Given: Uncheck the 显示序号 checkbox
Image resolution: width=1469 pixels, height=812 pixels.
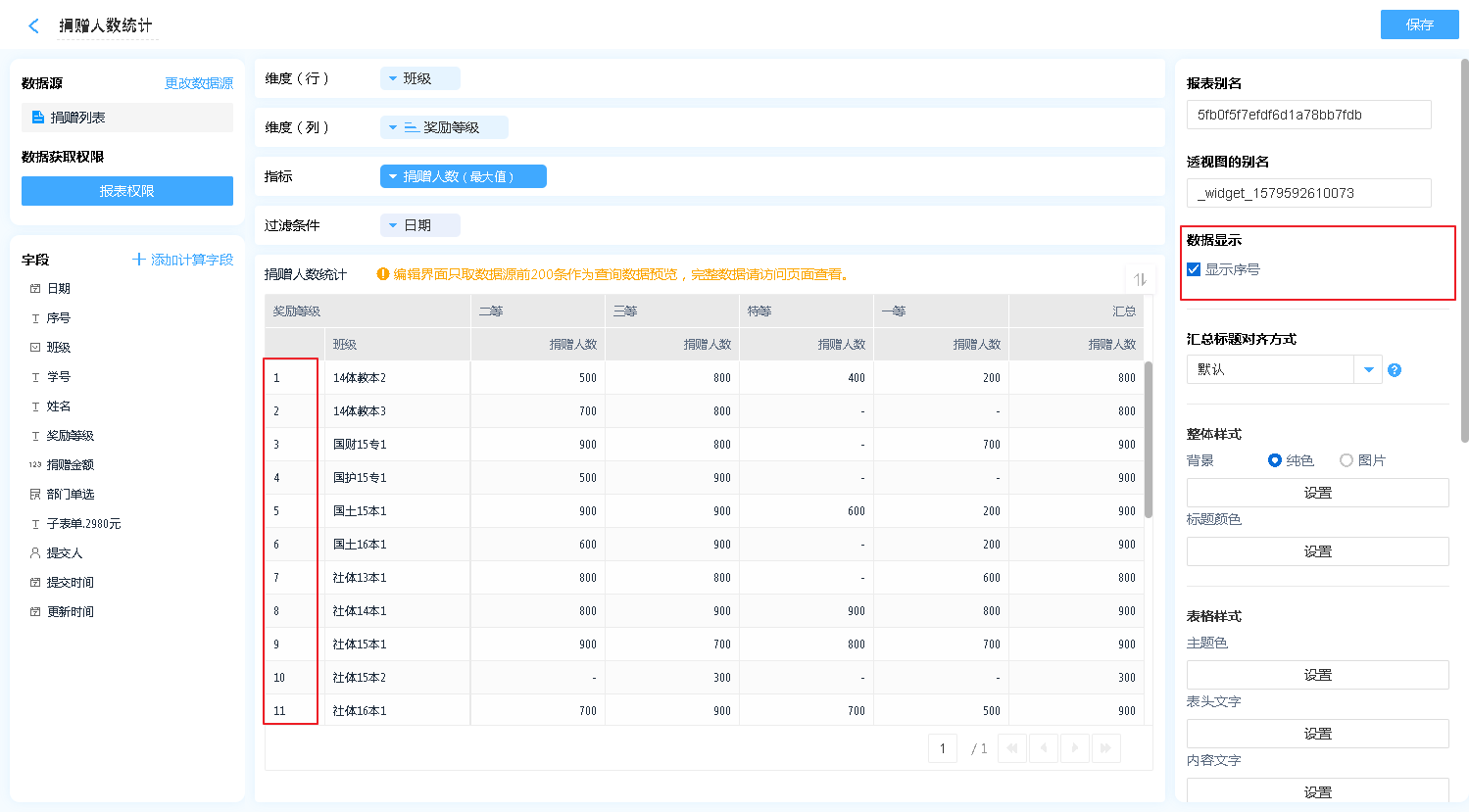Looking at the screenshot, I should [x=1194, y=269].
